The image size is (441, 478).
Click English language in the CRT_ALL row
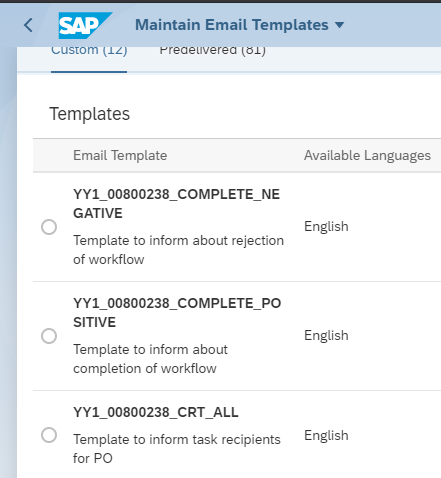pos(326,435)
